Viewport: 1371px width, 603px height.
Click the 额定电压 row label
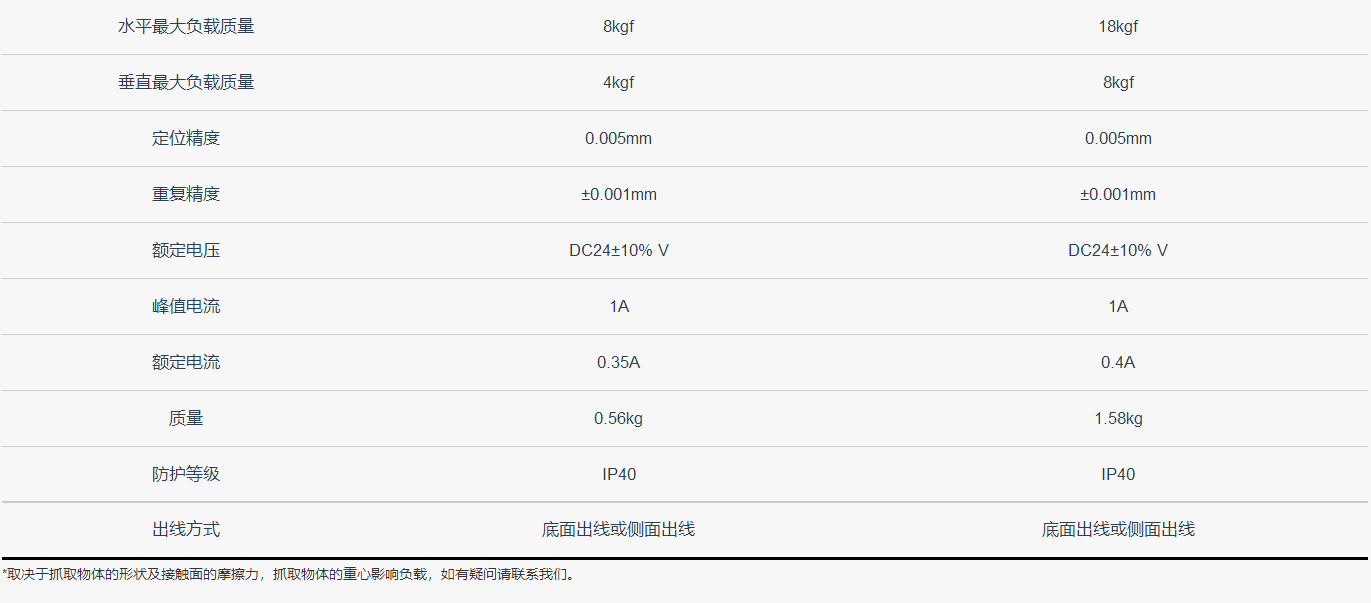pos(186,251)
